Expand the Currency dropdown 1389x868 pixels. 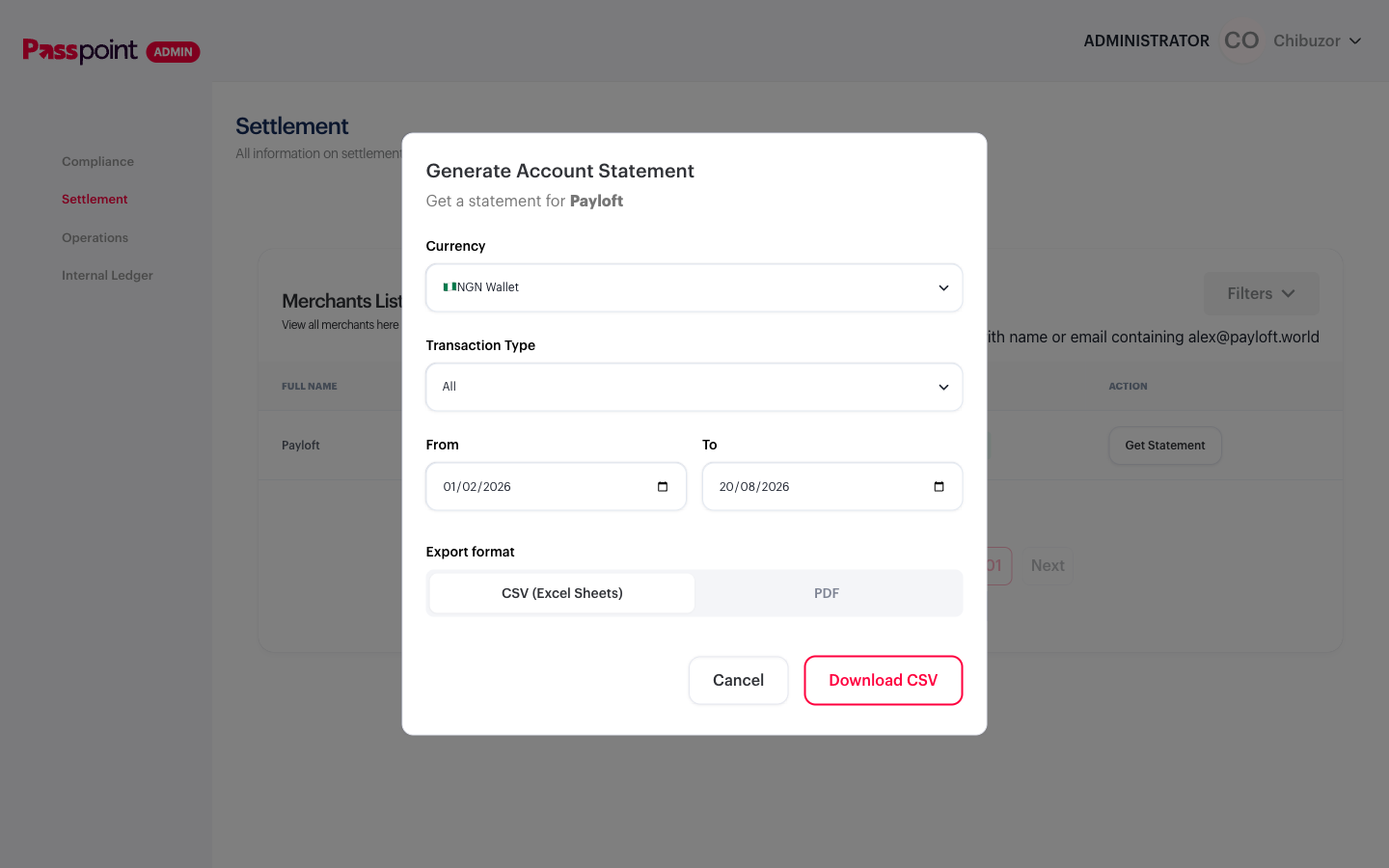tap(694, 287)
